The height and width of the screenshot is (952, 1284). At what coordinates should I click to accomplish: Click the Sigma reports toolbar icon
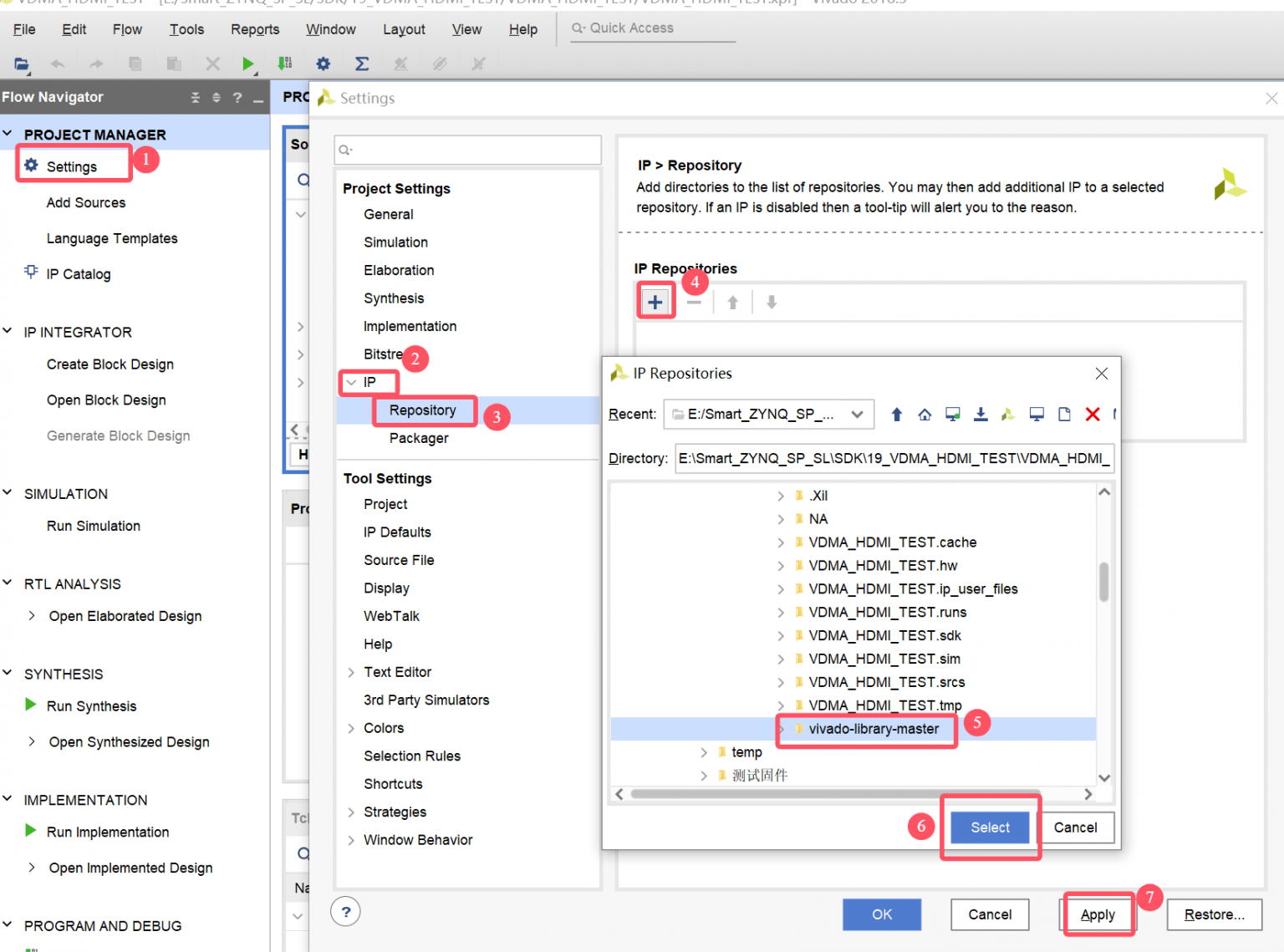[361, 64]
